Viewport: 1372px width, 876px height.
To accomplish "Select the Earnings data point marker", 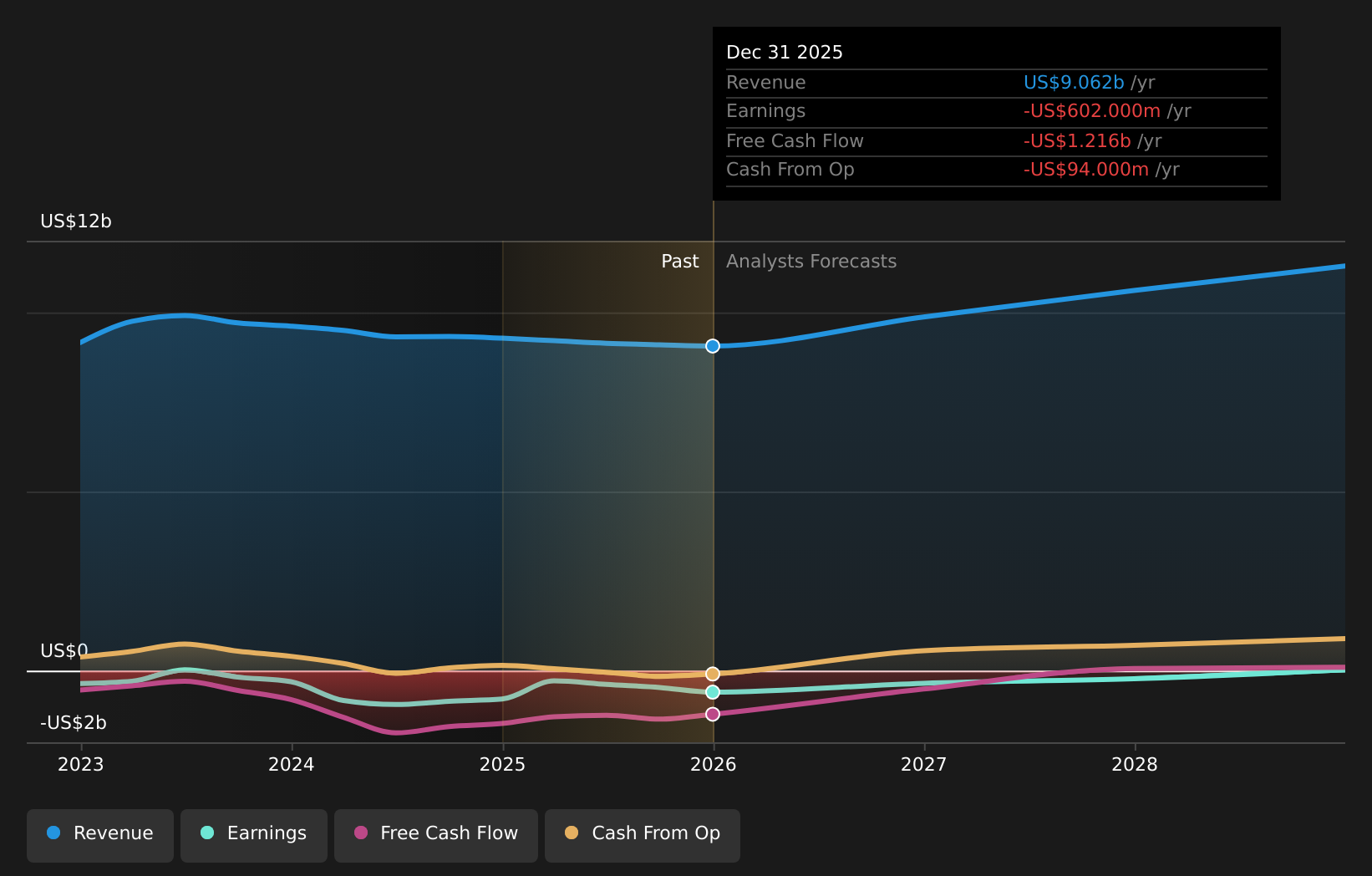I will coord(712,691).
